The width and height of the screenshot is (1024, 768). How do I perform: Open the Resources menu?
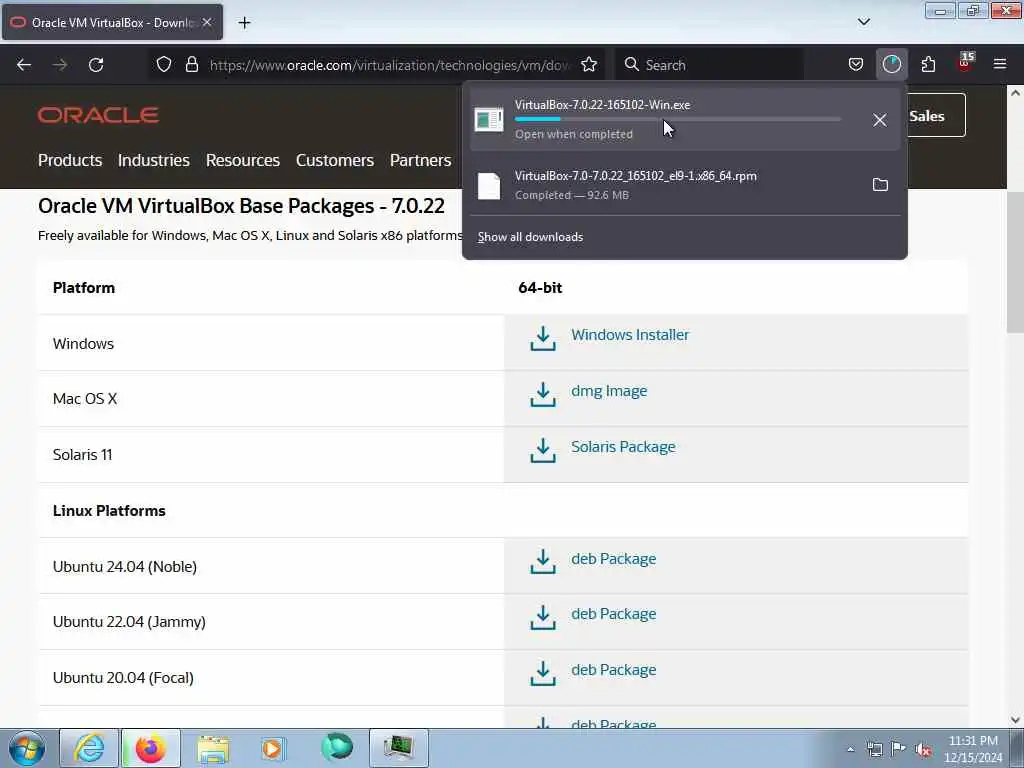(x=243, y=160)
